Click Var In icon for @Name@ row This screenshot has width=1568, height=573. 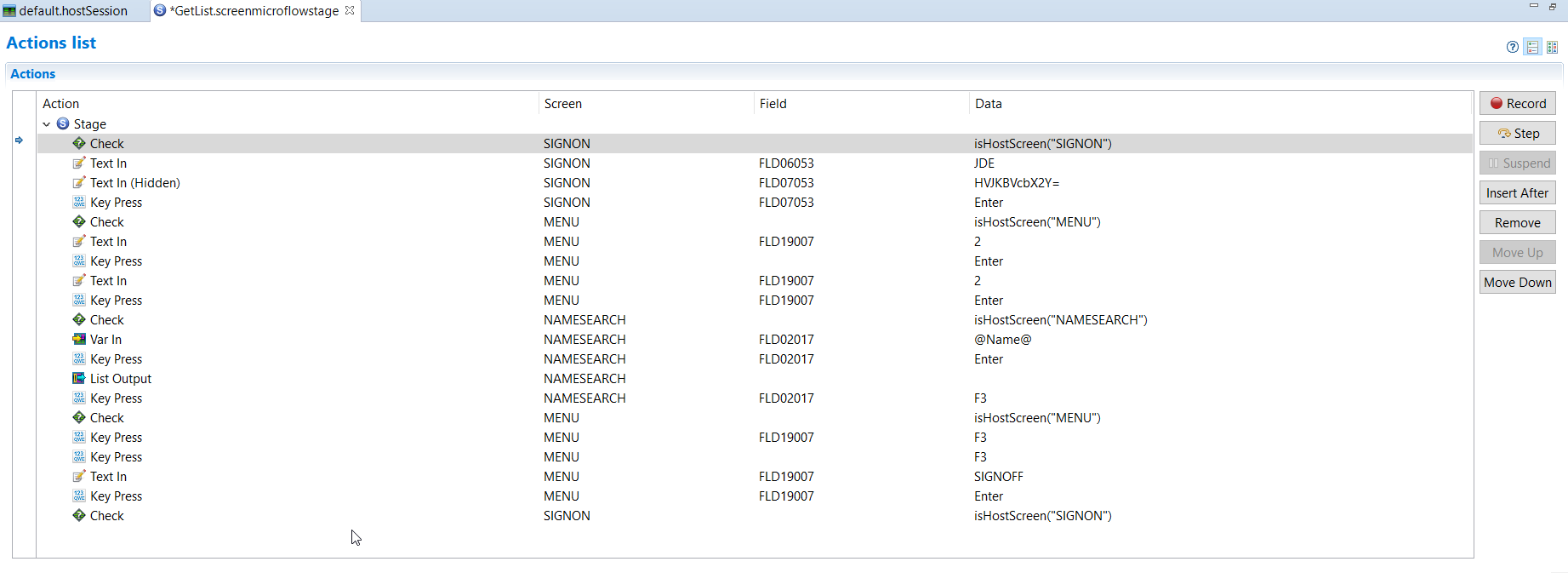79,339
